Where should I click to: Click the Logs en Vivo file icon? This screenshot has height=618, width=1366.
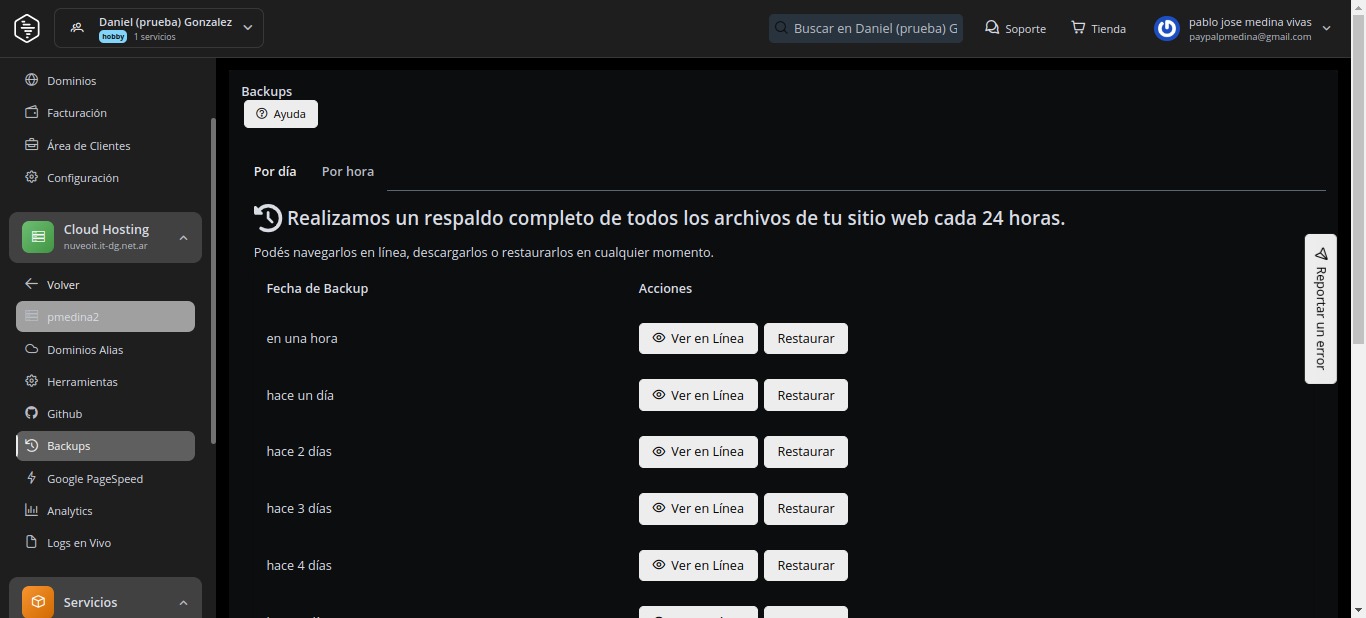click(x=31, y=542)
